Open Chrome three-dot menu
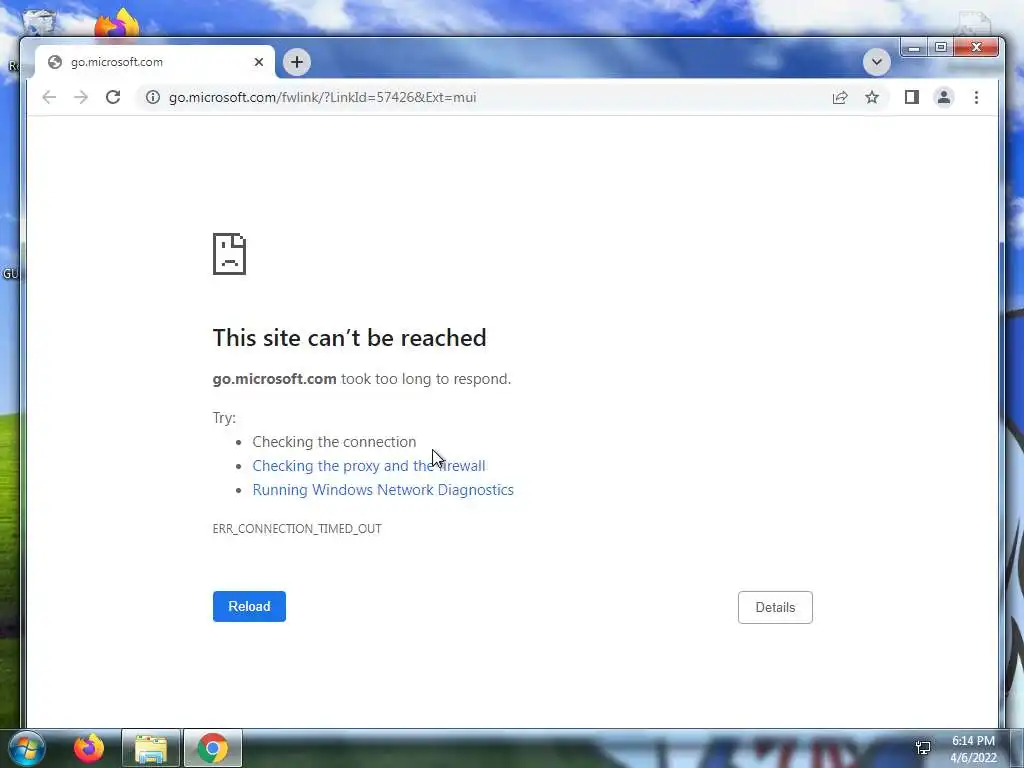Screen dimensions: 1024x768 click(x=976, y=97)
